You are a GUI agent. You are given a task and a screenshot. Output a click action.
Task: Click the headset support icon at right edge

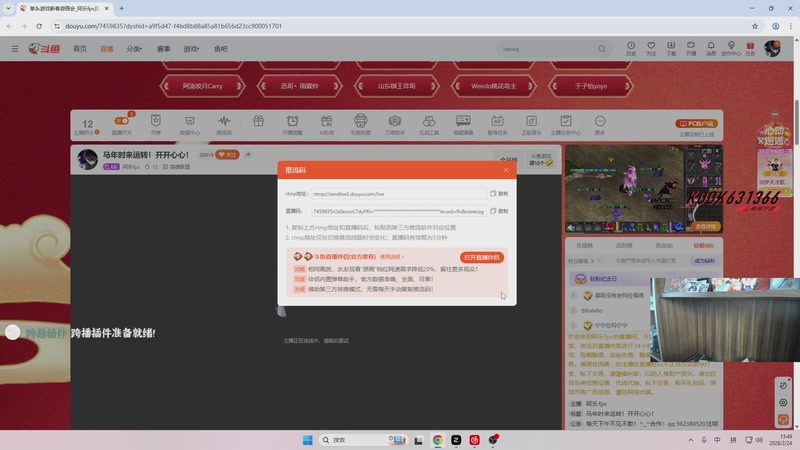[783, 419]
